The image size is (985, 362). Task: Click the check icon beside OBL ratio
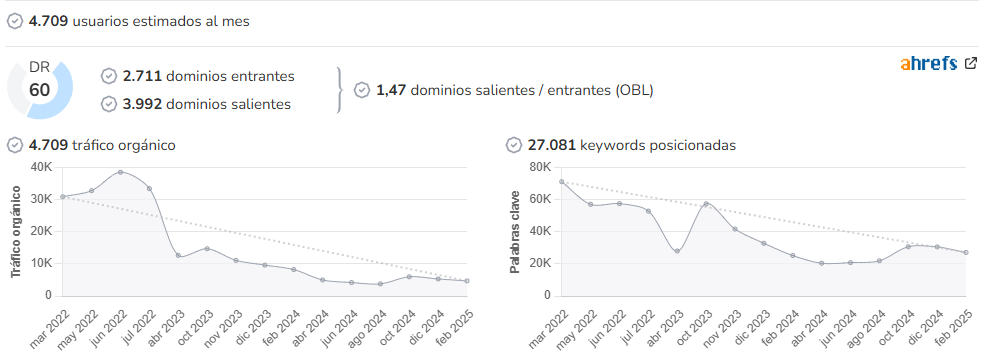tap(362, 90)
